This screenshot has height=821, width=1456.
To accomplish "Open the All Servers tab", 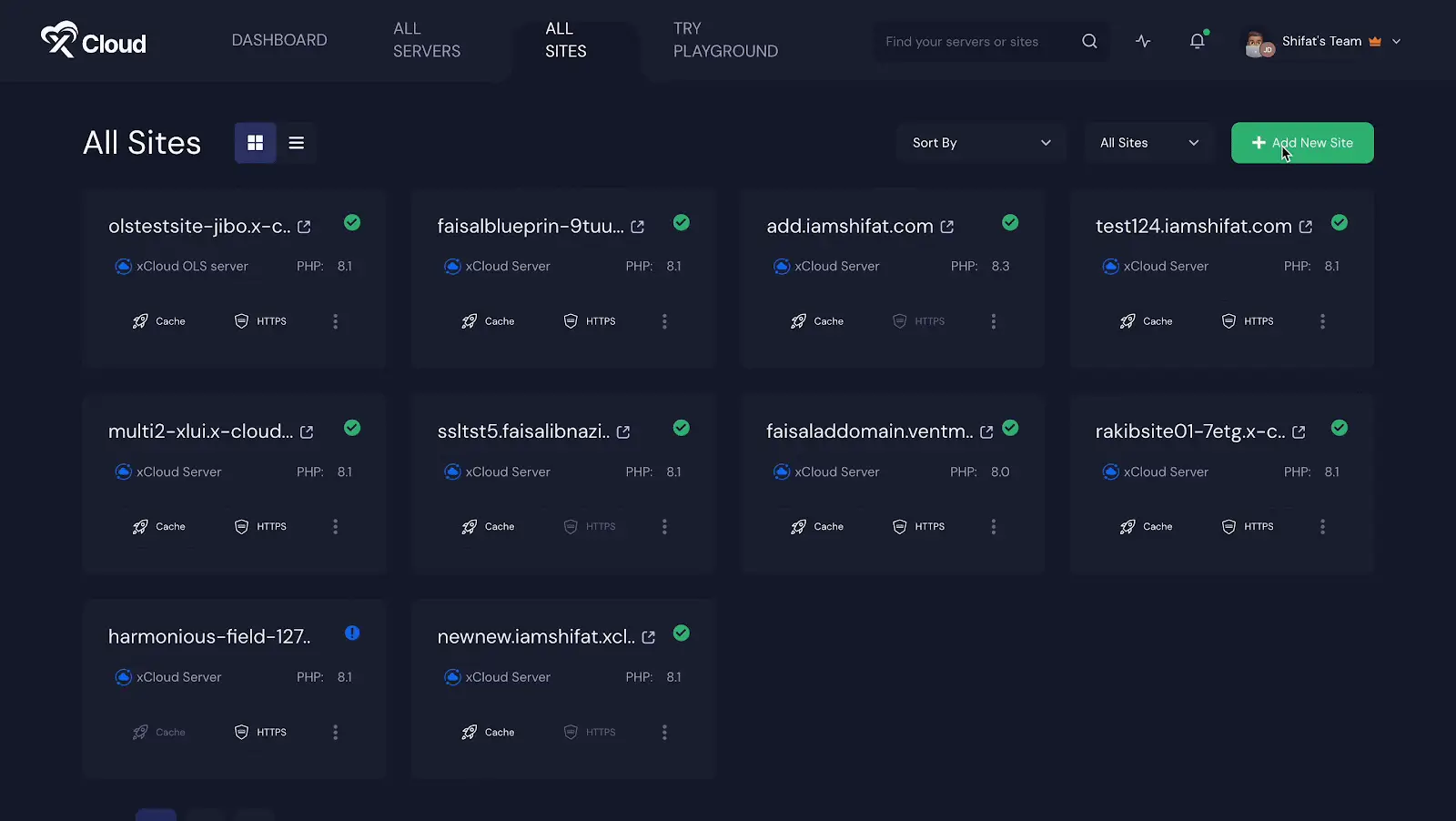I will 427,40.
